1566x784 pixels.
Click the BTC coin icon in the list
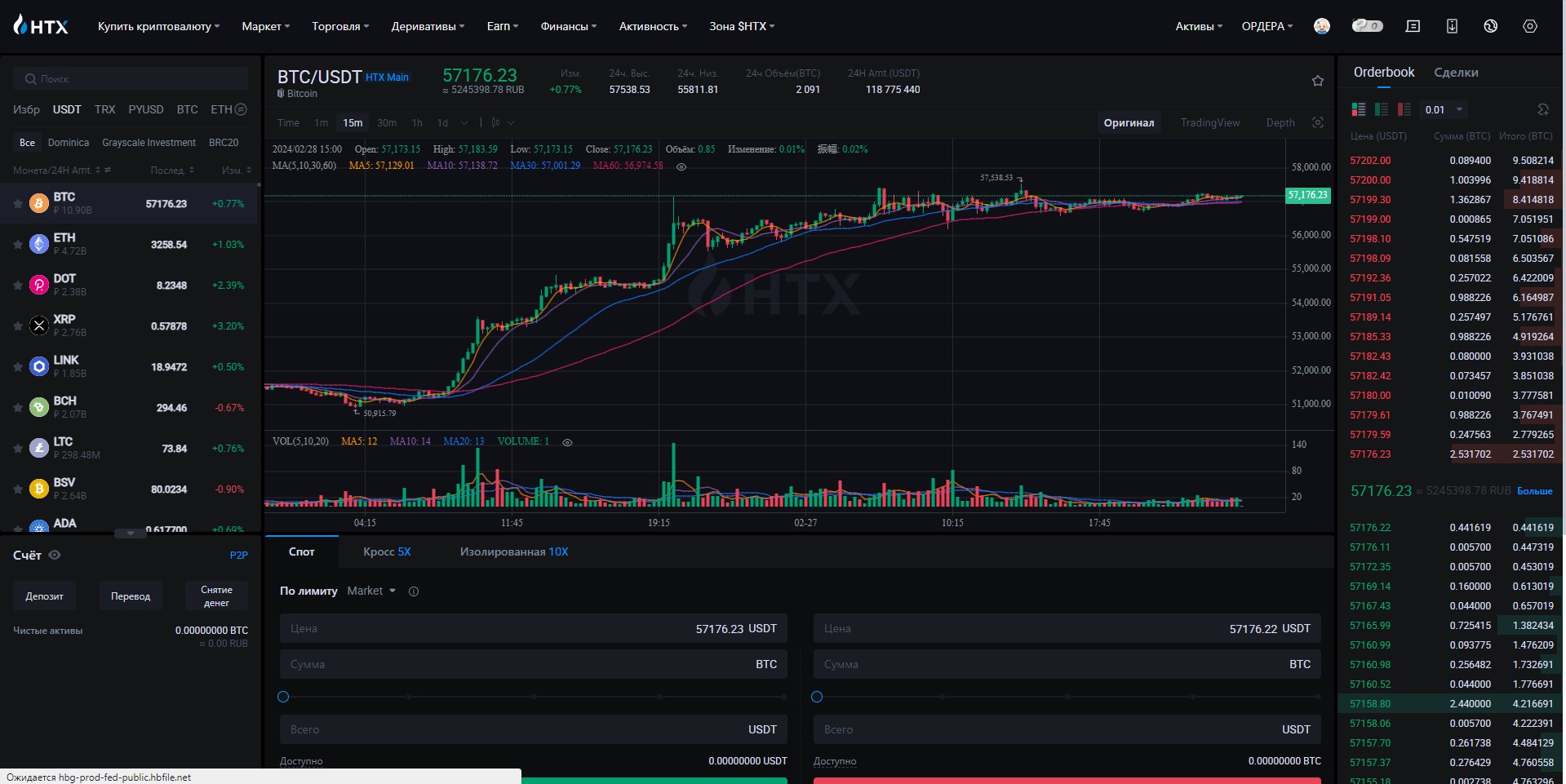(x=39, y=203)
